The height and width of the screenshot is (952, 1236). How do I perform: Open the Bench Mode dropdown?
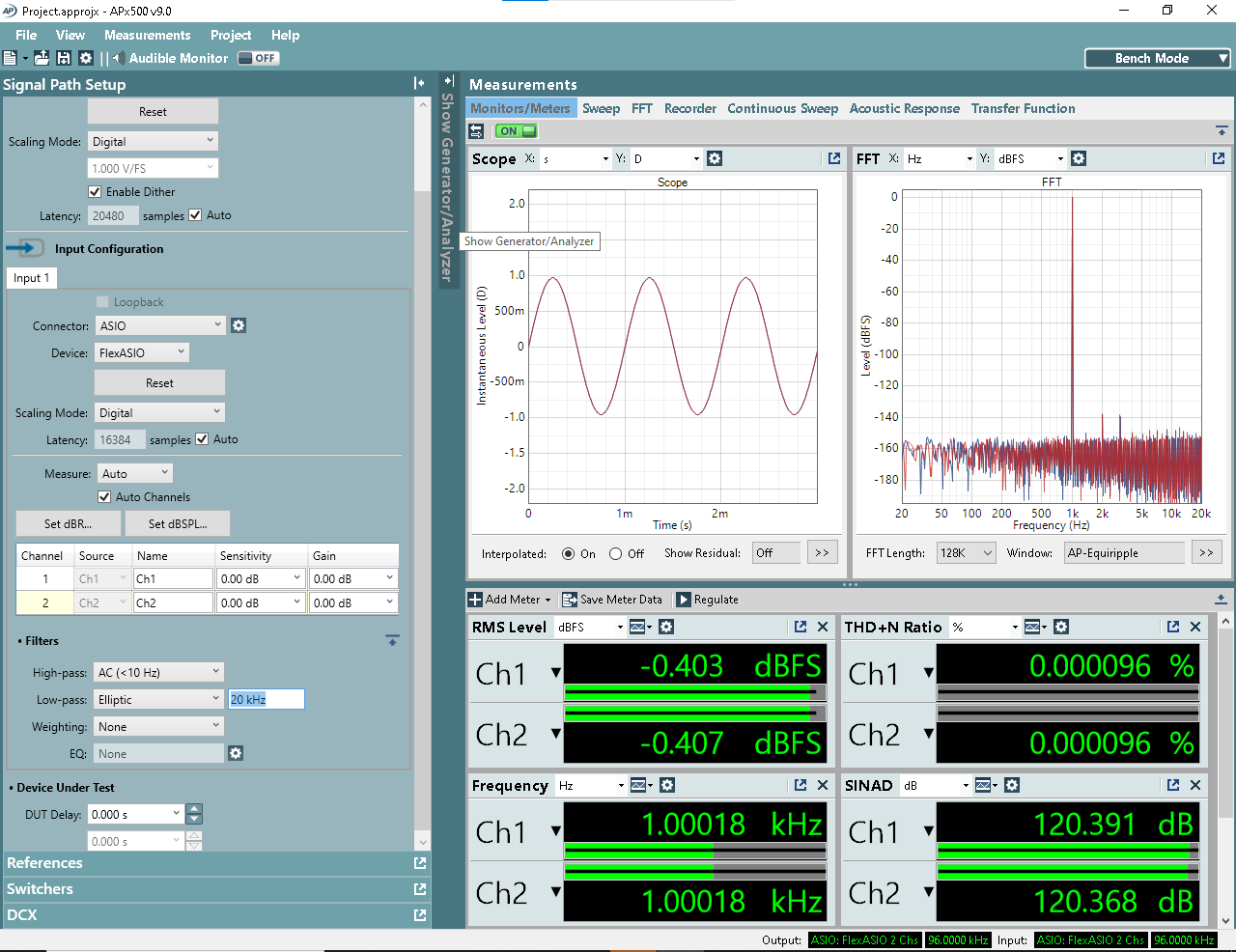[1158, 58]
